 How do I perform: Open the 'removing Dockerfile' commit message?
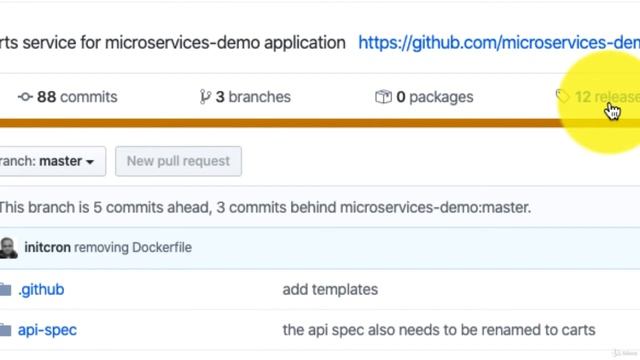[x=133, y=247]
